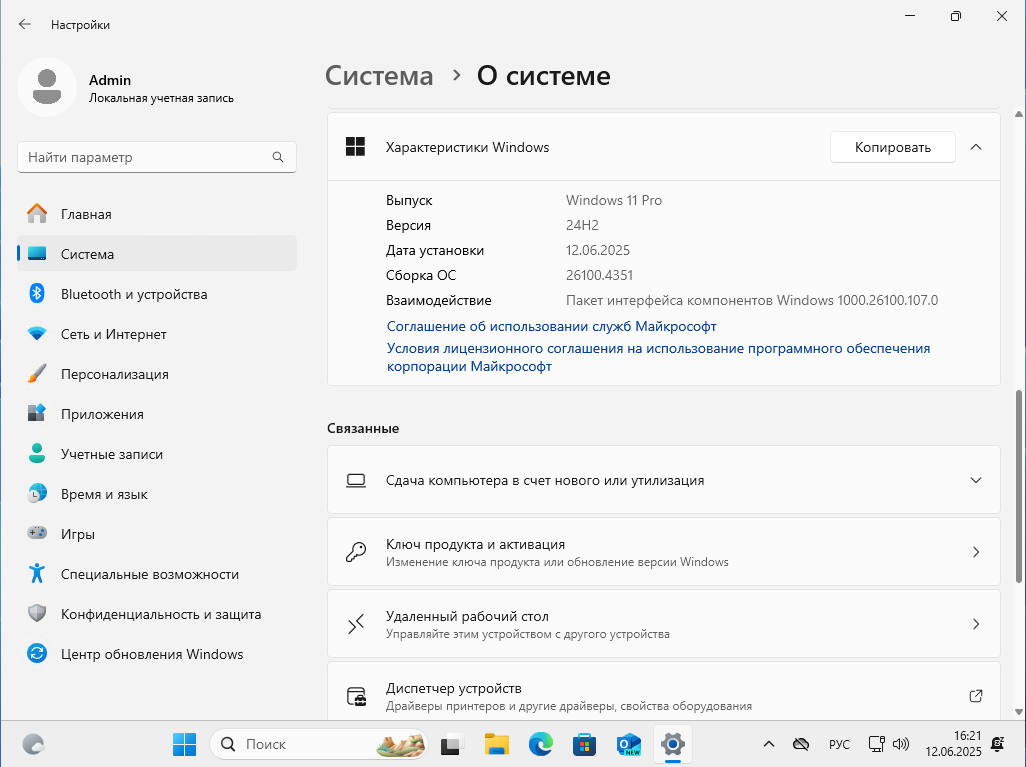
Task: Click the Найти параметр search field
Action: (x=157, y=157)
